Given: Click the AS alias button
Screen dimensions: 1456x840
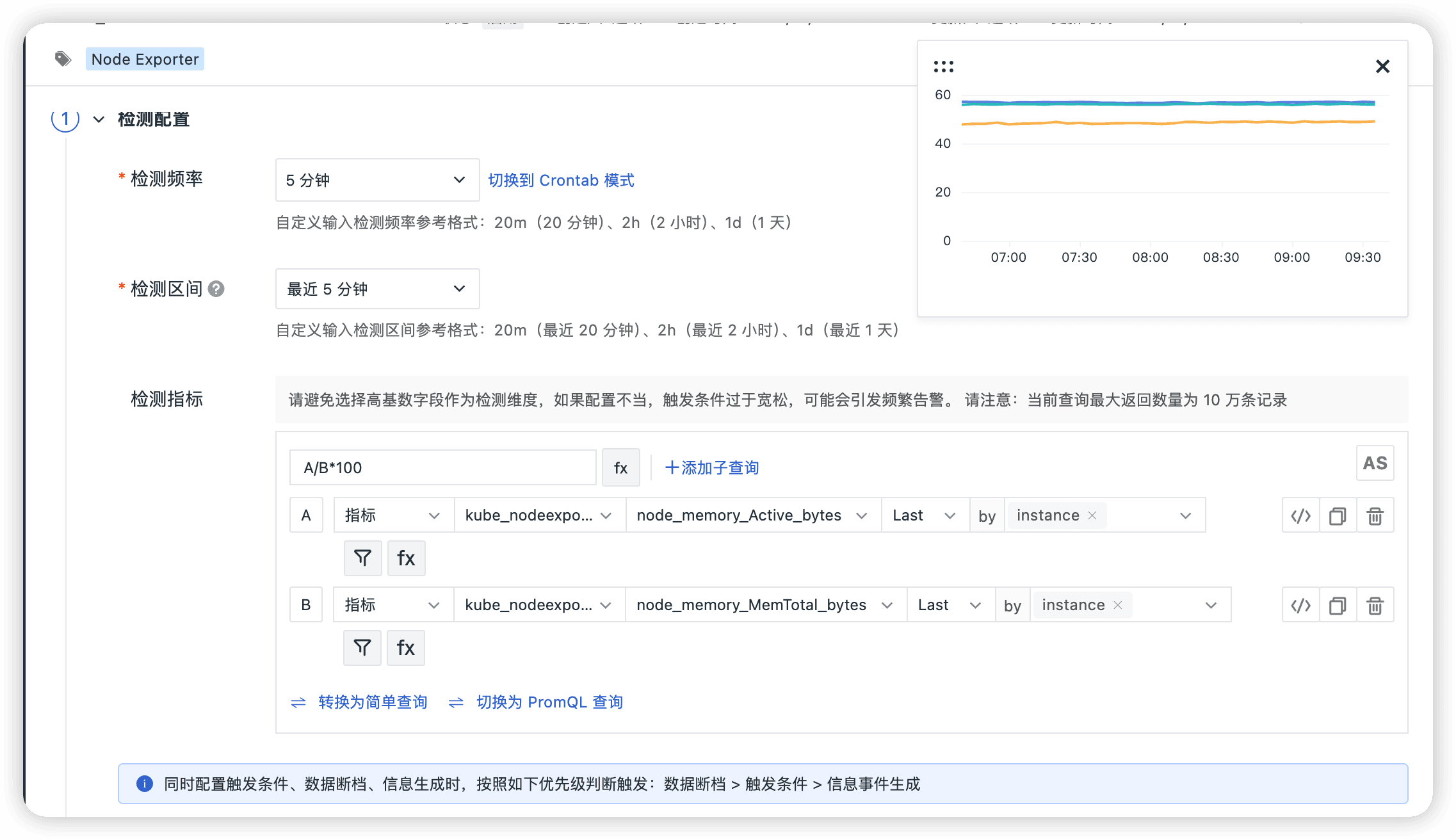Looking at the screenshot, I should [1375, 463].
